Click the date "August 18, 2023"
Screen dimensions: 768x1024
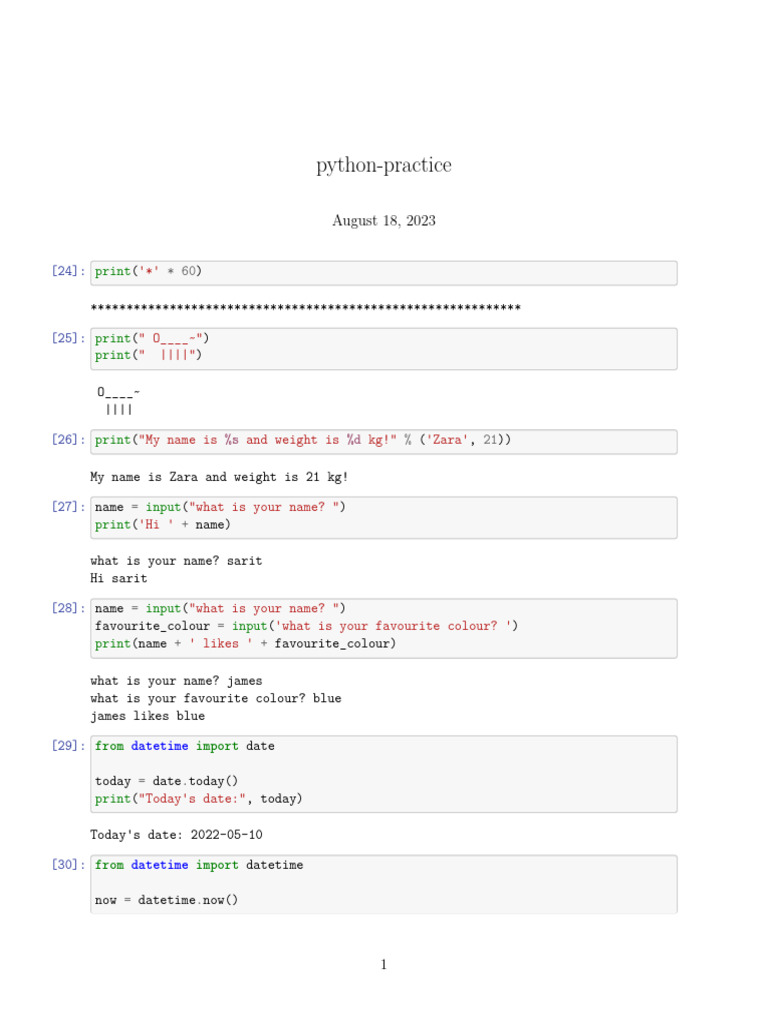coord(384,221)
